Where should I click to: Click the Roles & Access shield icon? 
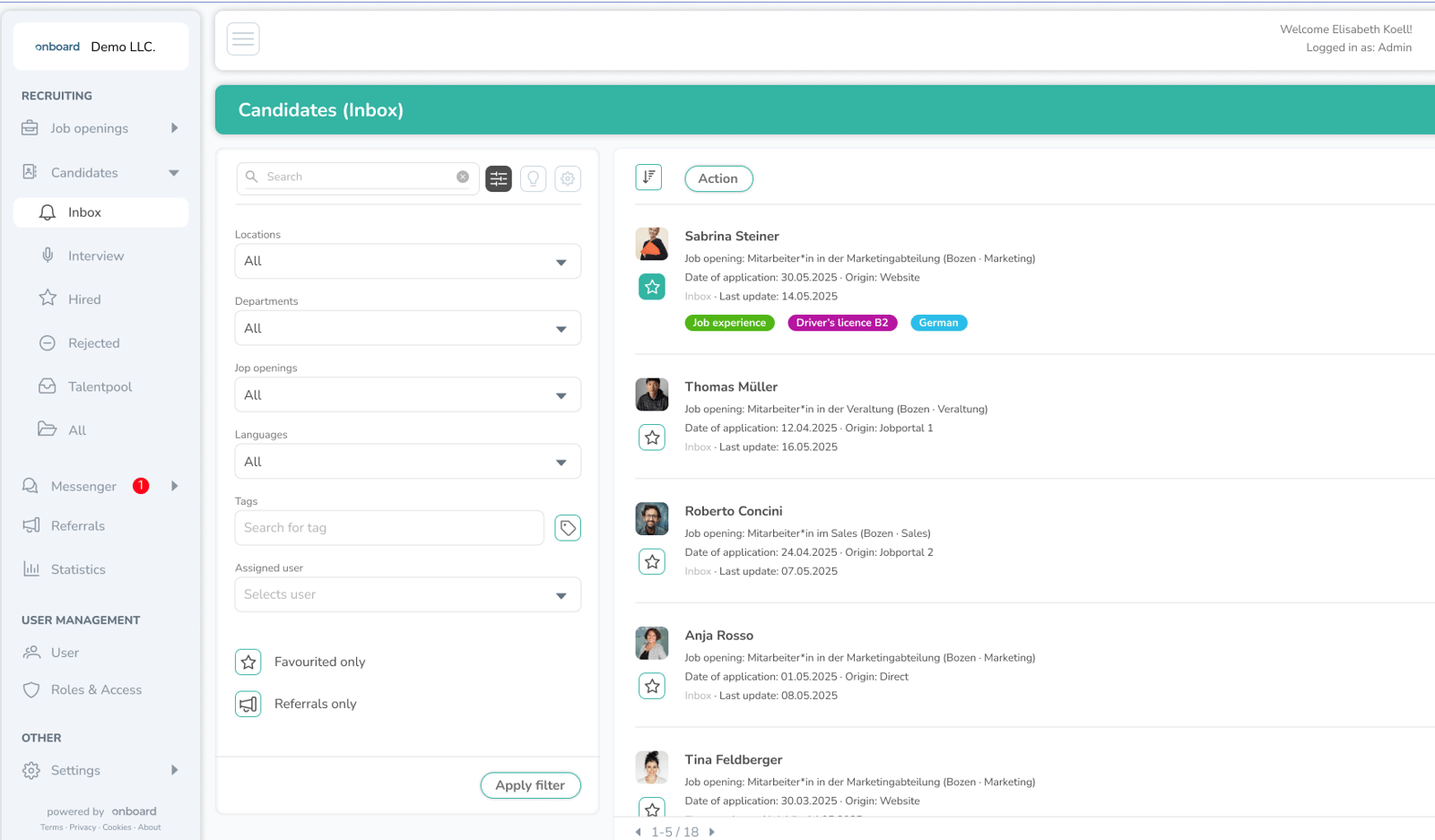[31, 689]
